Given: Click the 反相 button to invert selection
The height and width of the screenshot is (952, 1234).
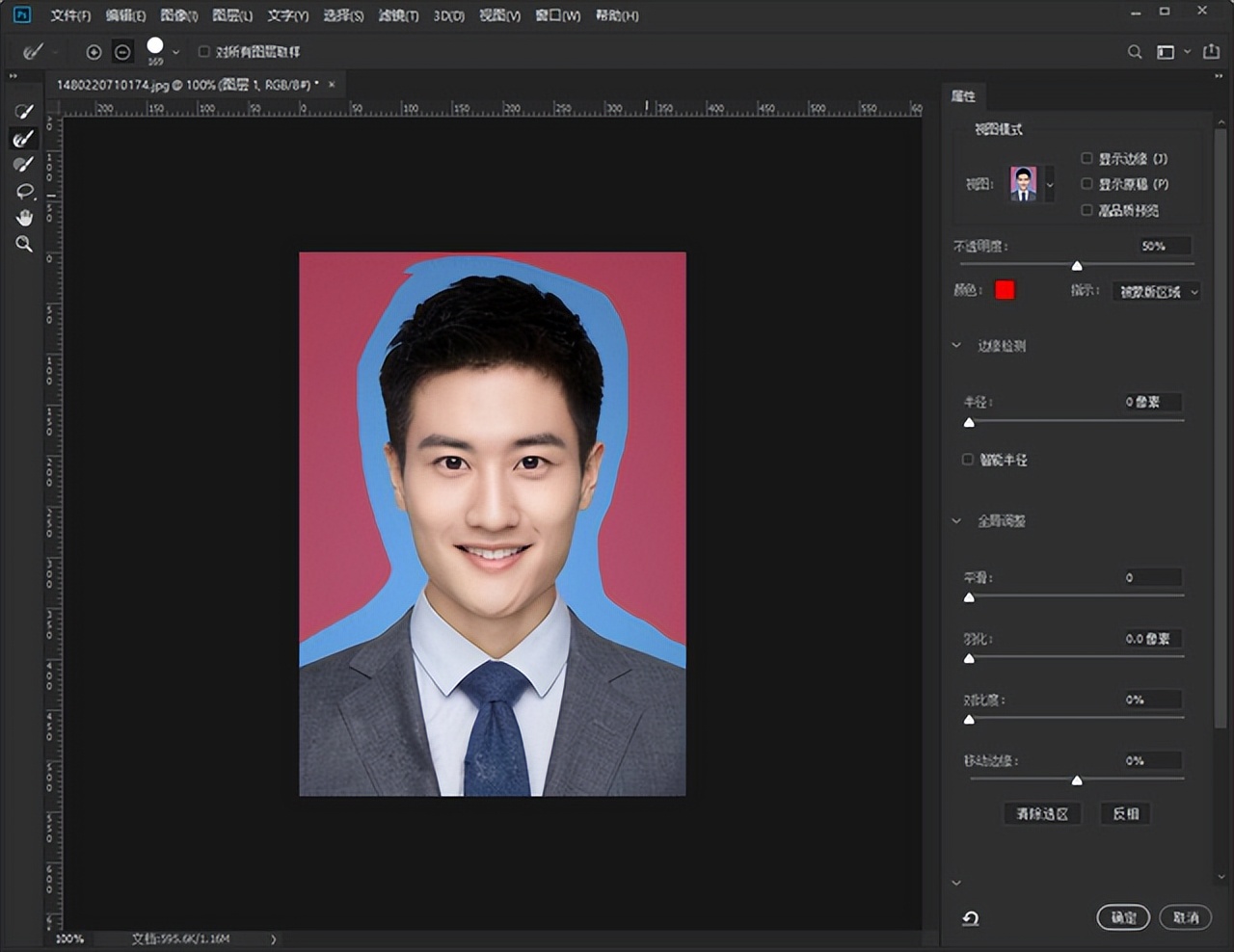Looking at the screenshot, I should [1124, 813].
